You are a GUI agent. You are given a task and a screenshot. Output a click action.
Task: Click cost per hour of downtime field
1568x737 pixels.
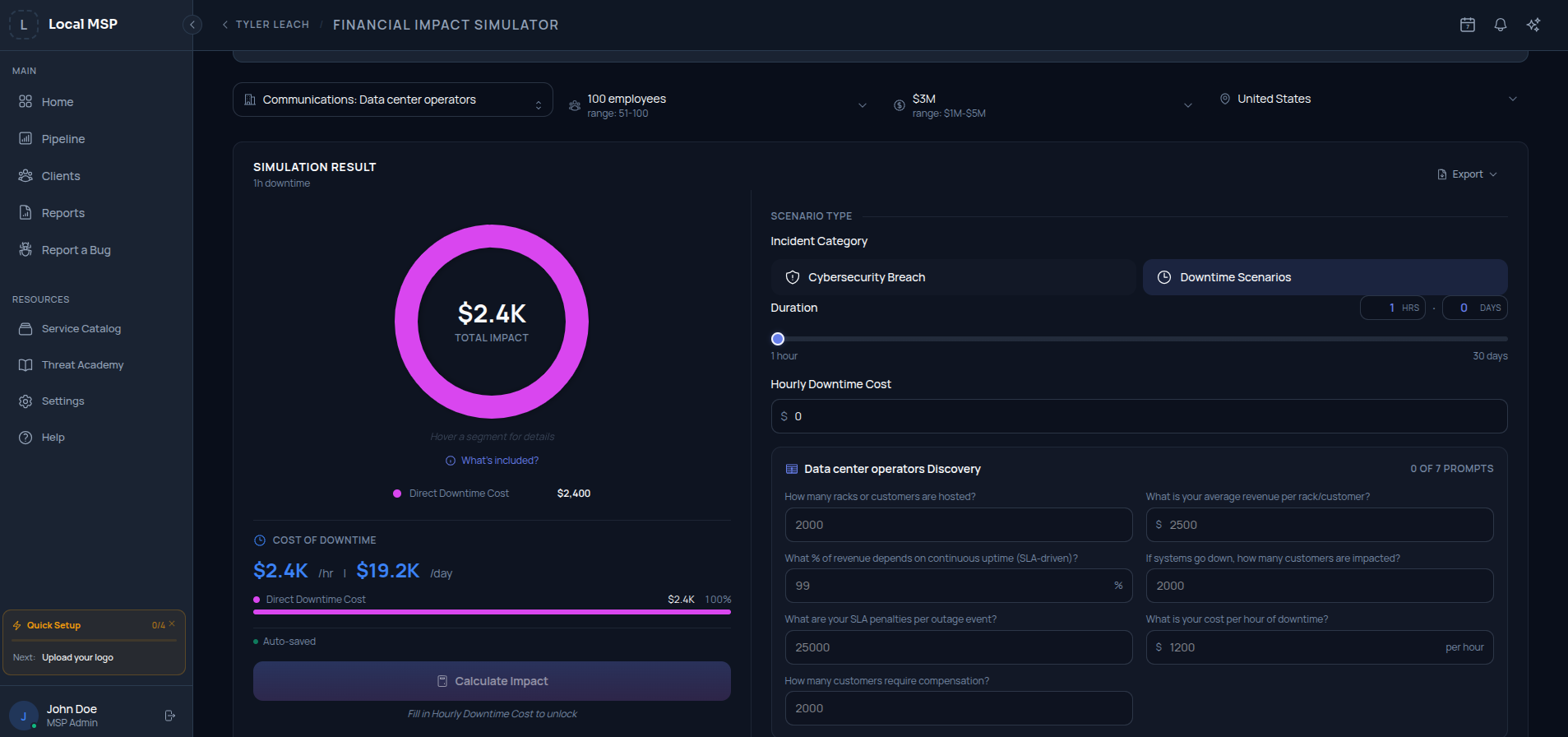[1320, 647]
